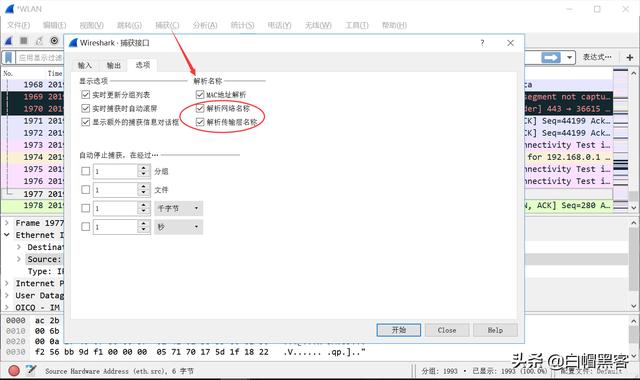The height and width of the screenshot is (380, 640).
Task: Click hex dump row 0030
Action: pyautogui.click(x=186, y=351)
